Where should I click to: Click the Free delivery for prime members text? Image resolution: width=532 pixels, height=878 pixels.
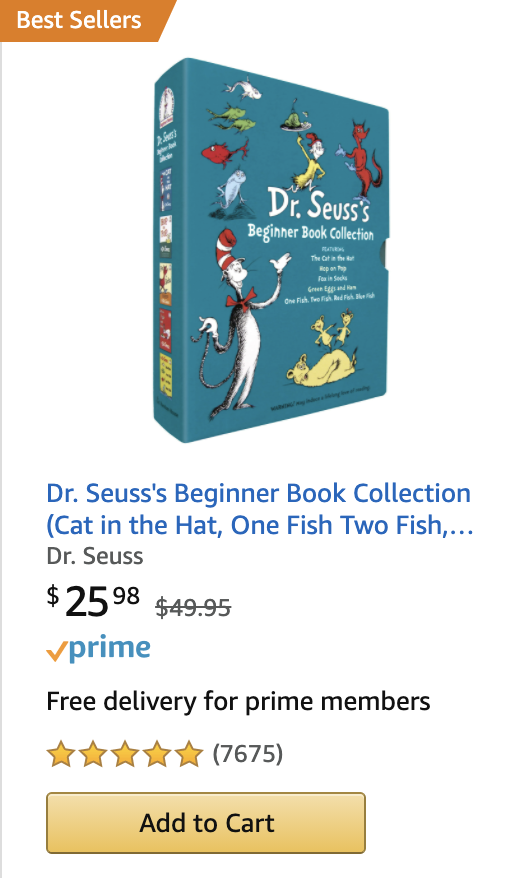pos(238,701)
